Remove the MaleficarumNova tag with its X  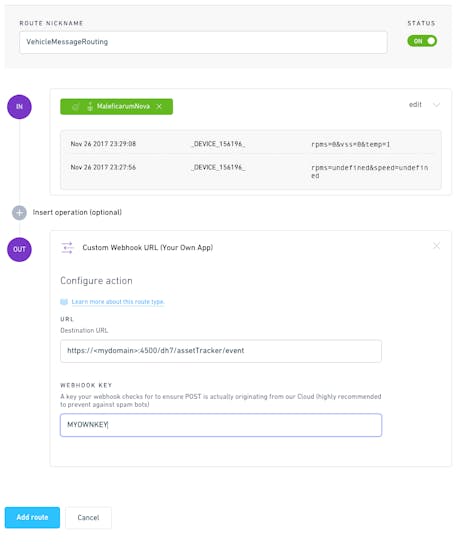pyautogui.click(x=159, y=107)
